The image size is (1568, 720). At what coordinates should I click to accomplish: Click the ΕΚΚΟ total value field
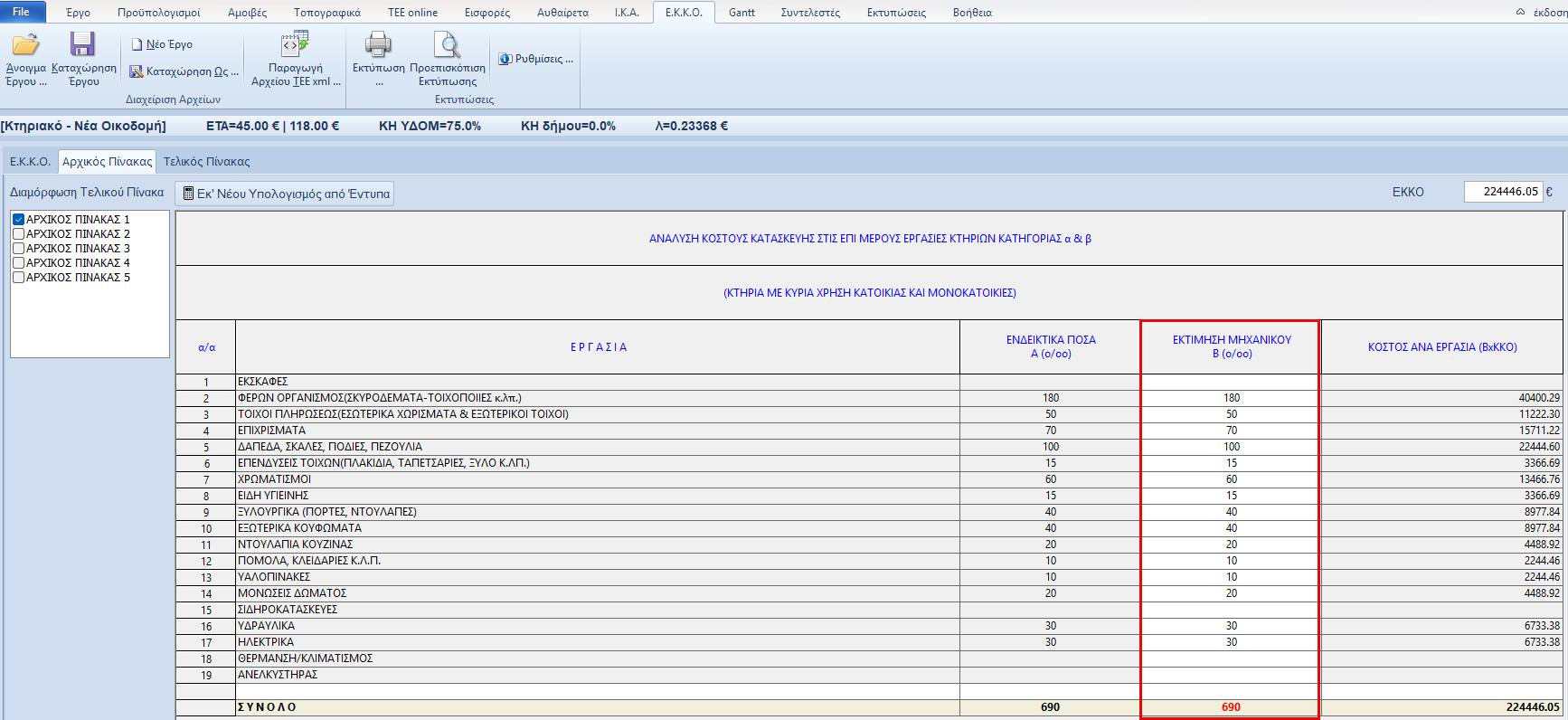click(x=1502, y=192)
